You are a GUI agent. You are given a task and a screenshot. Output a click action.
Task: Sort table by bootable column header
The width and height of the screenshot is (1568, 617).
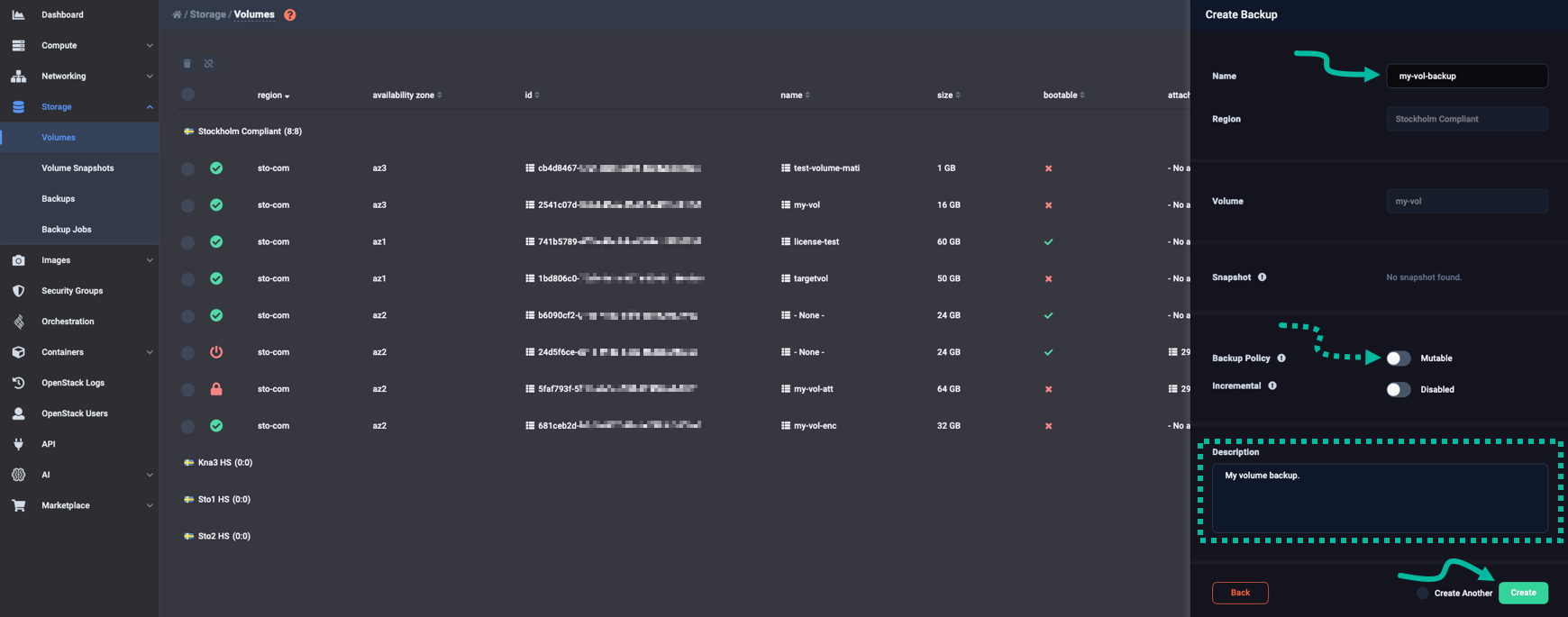pyautogui.click(x=1064, y=95)
